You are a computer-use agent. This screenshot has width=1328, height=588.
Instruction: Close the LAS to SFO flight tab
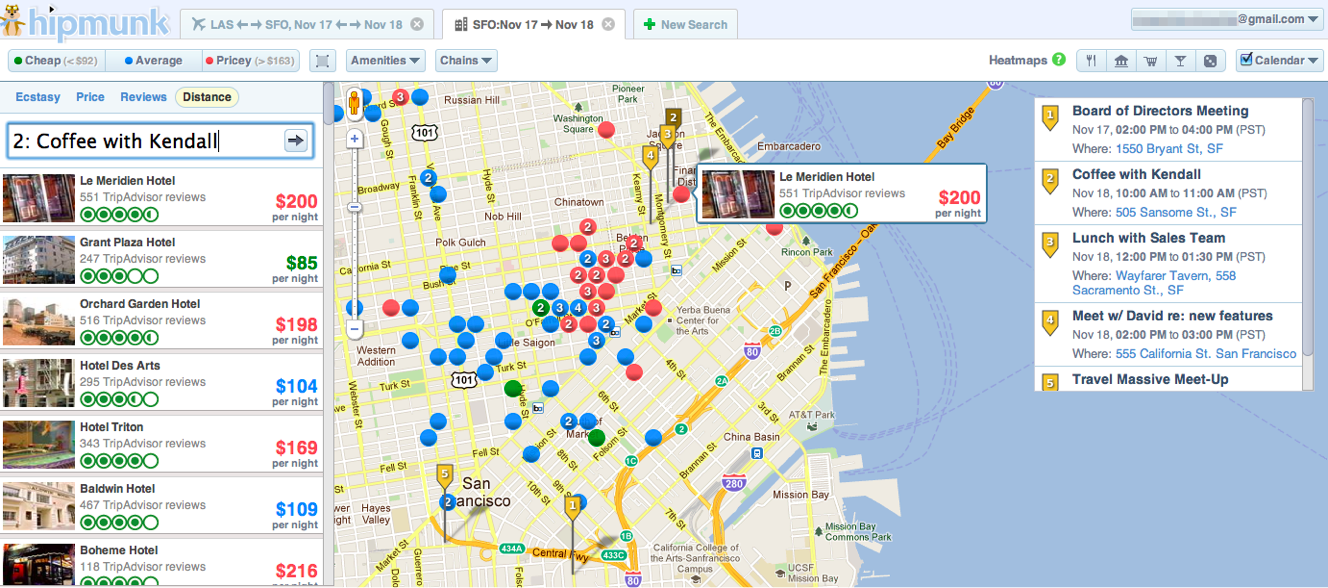[x=417, y=24]
